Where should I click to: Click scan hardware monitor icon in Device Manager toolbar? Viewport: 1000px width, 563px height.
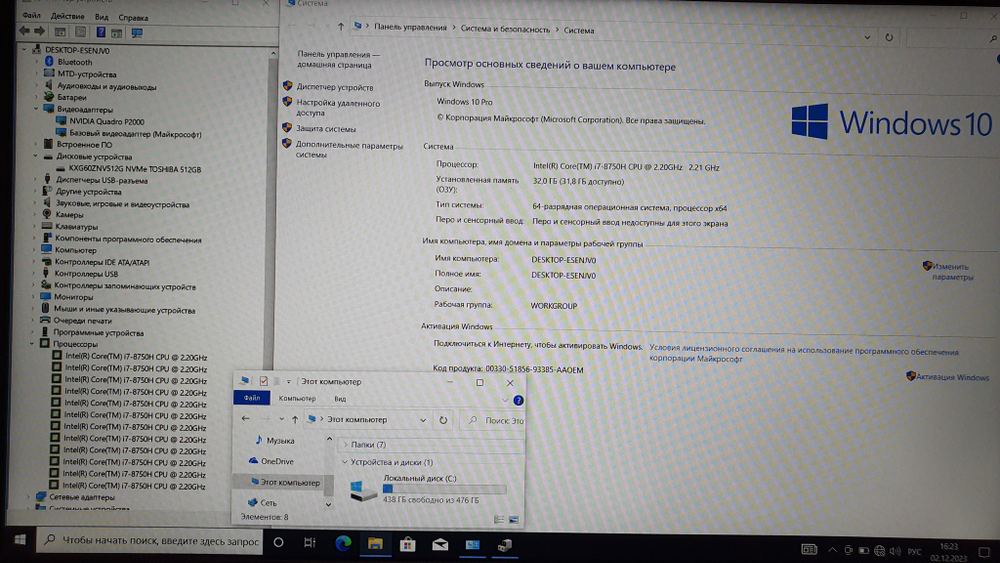(136, 33)
